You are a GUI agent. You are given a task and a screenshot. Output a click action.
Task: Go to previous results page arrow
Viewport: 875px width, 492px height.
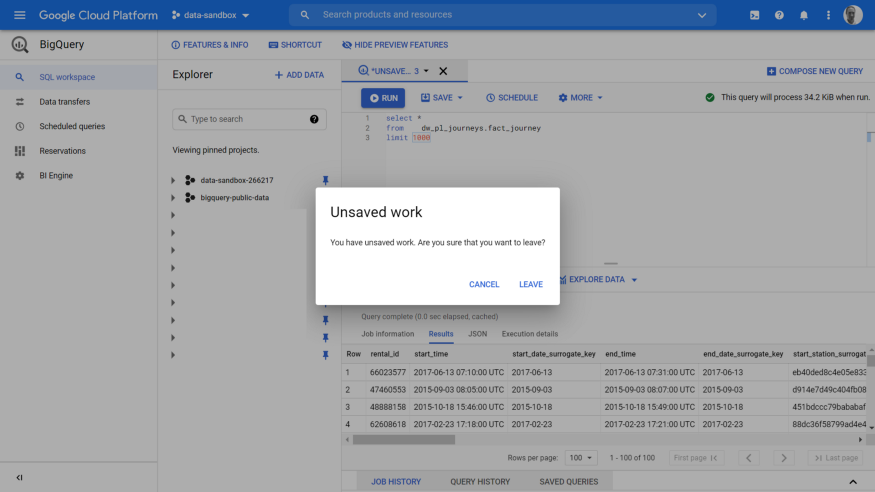click(x=748, y=458)
